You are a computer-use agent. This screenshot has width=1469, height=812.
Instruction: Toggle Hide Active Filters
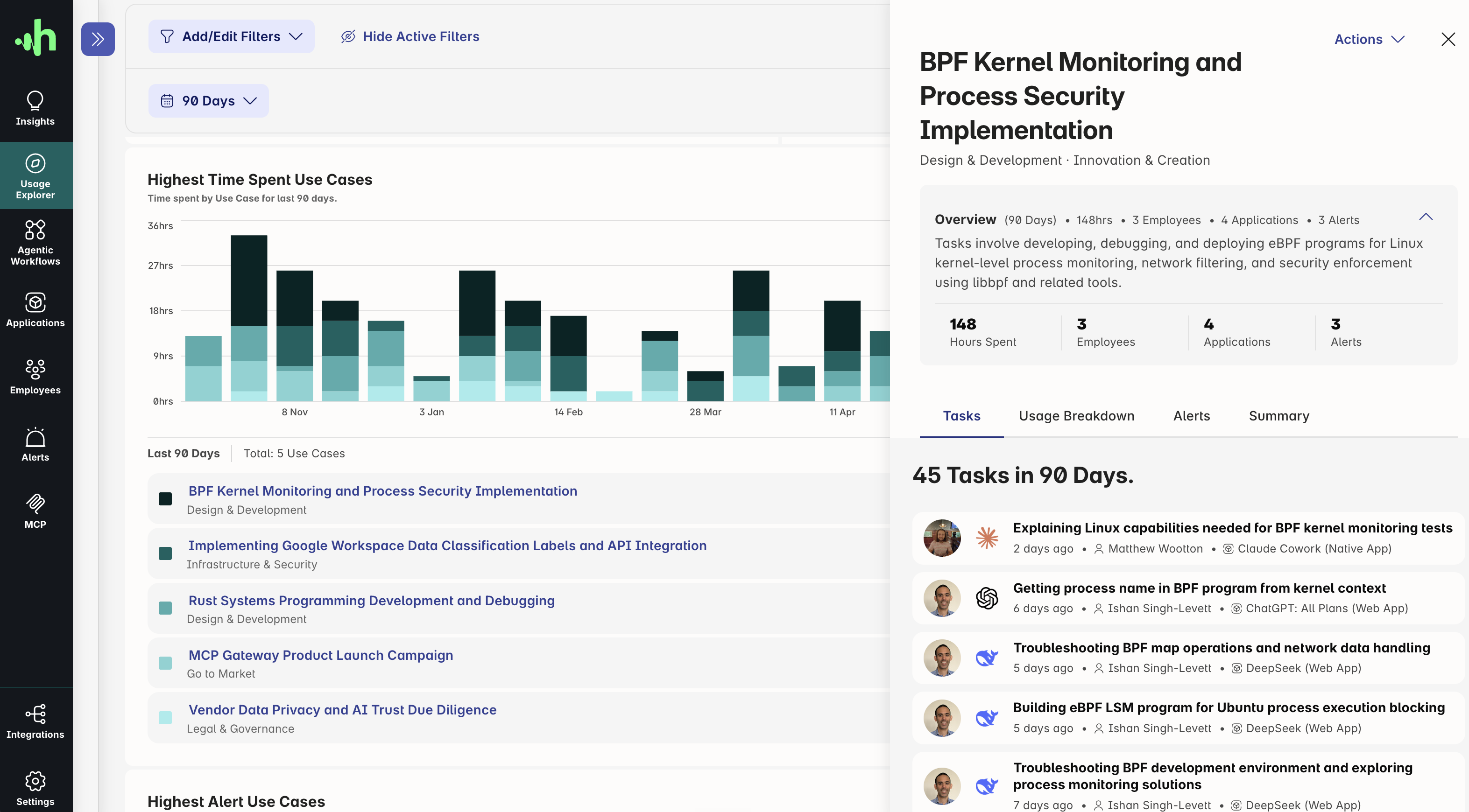coord(410,36)
